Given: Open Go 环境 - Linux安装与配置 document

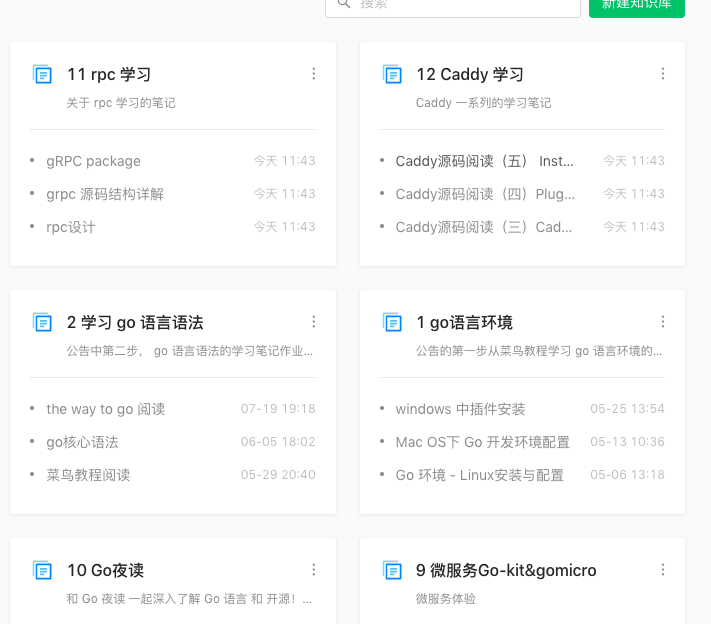Looking at the screenshot, I should (480, 475).
